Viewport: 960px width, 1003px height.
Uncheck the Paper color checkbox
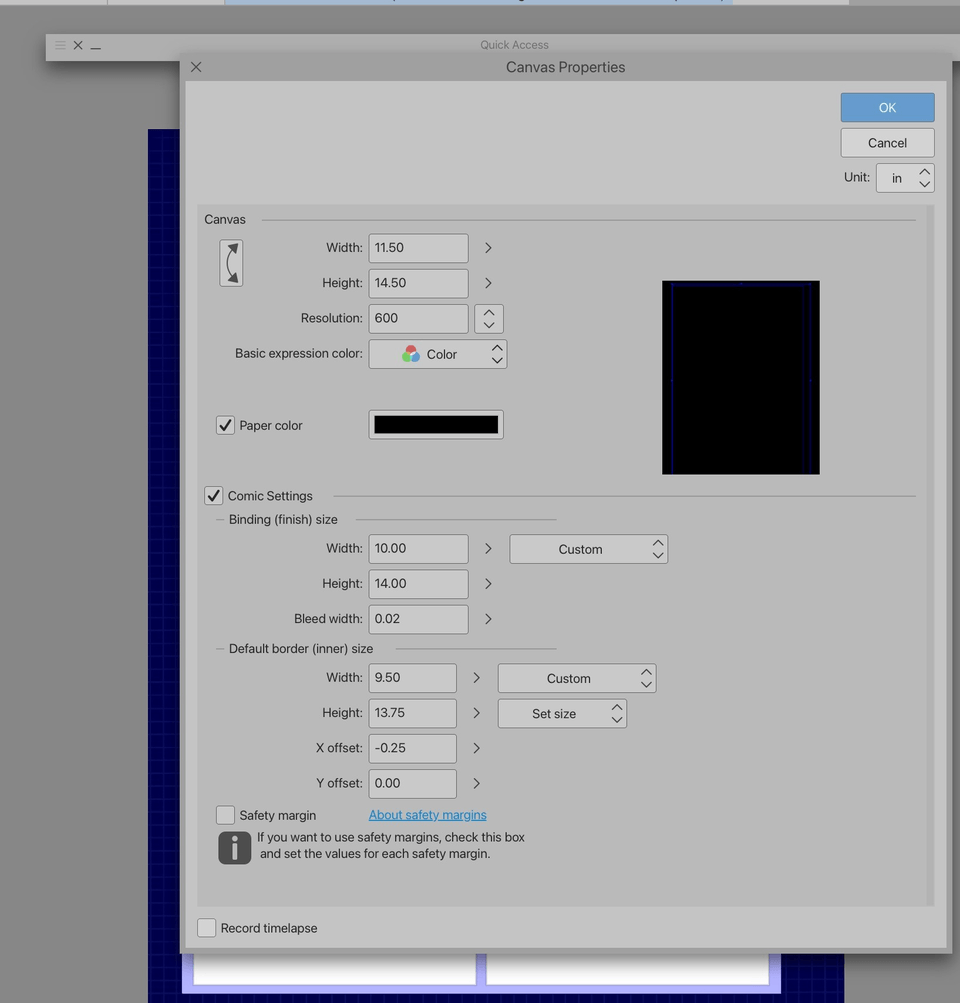point(225,425)
